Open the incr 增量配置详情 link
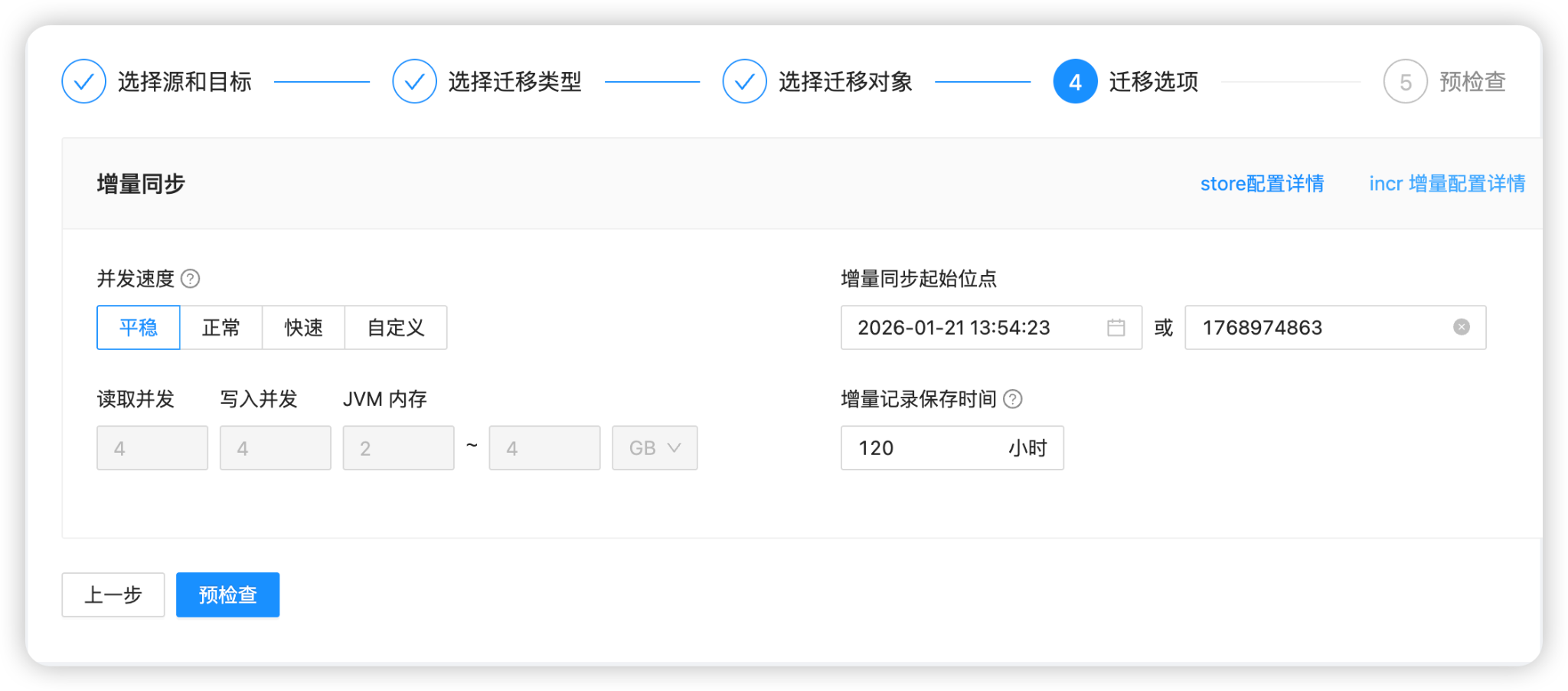Viewport: 1568px width, 691px height. coord(1447,184)
